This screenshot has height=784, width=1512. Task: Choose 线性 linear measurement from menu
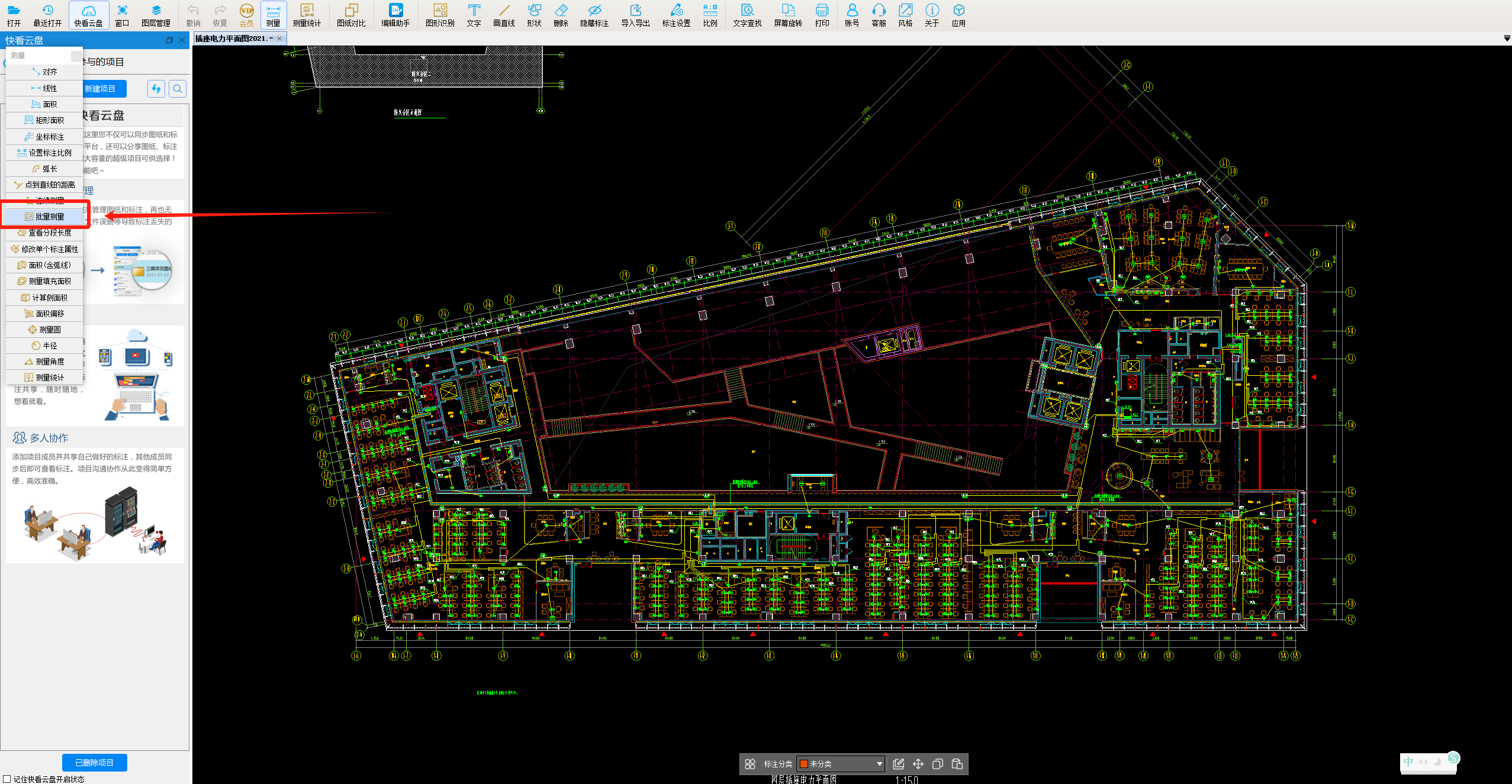(44, 88)
